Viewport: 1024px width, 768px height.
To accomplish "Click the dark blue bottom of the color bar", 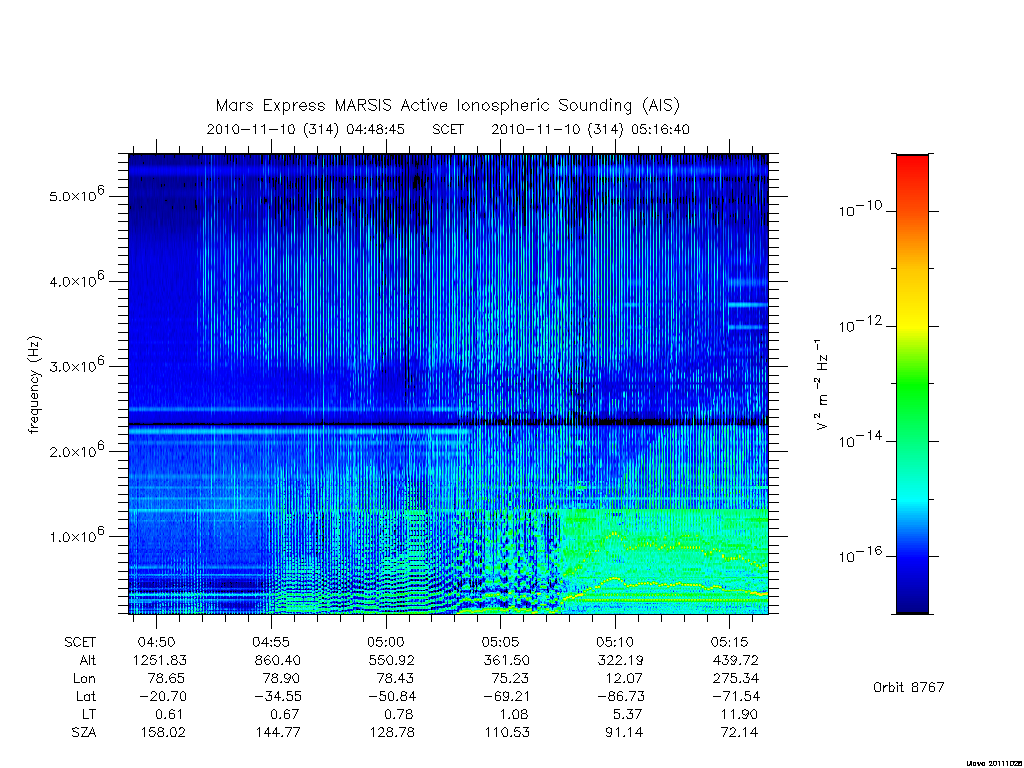I will click(912, 604).
